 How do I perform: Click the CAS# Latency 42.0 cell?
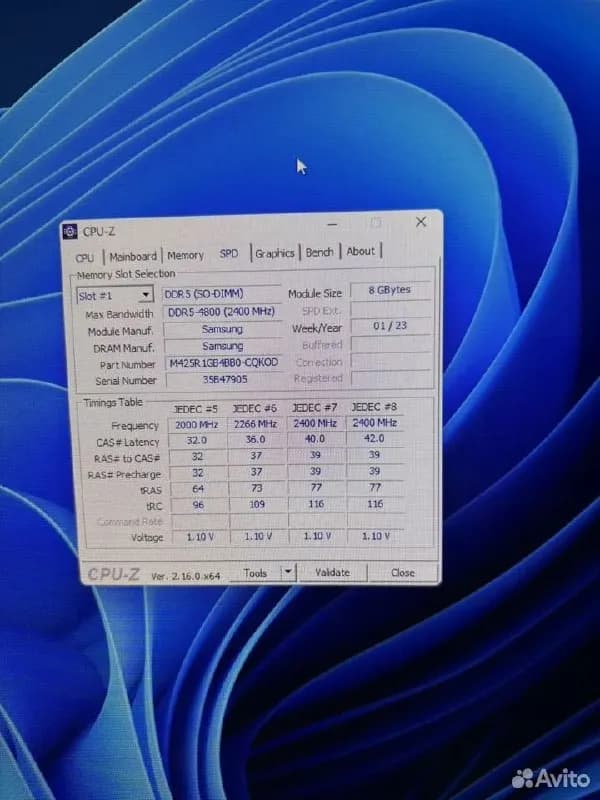(374, 438)
